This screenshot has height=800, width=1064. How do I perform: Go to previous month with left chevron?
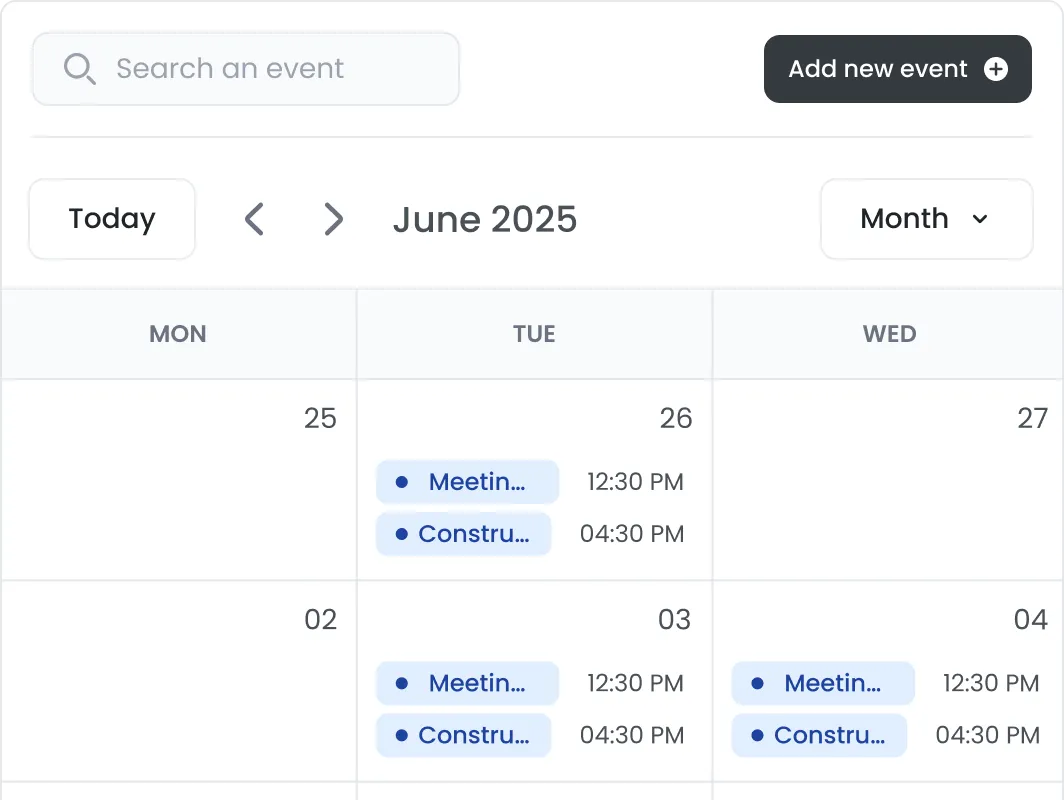tap(255, 219)
